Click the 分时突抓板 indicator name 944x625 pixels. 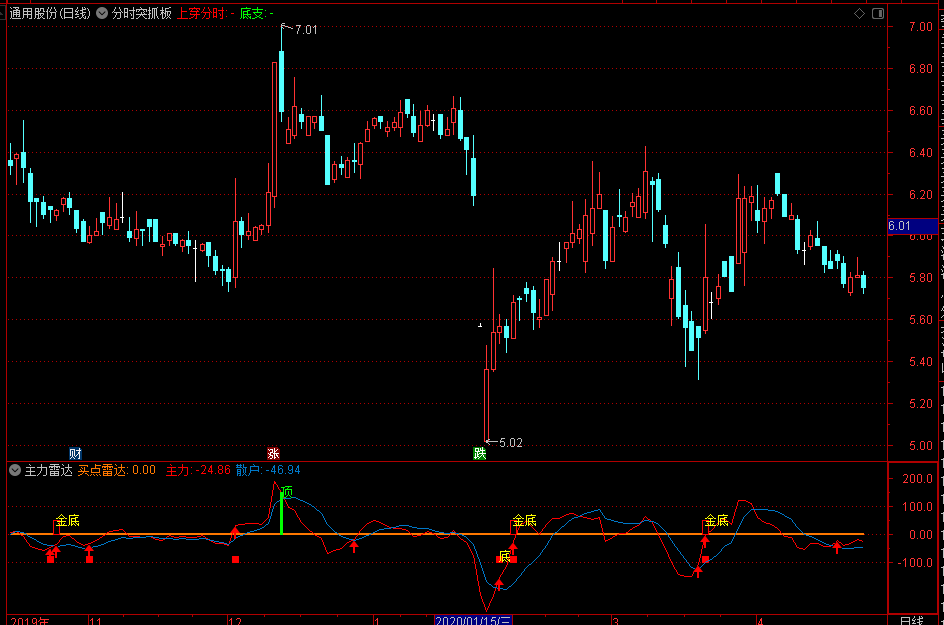(x=141, y=13)
